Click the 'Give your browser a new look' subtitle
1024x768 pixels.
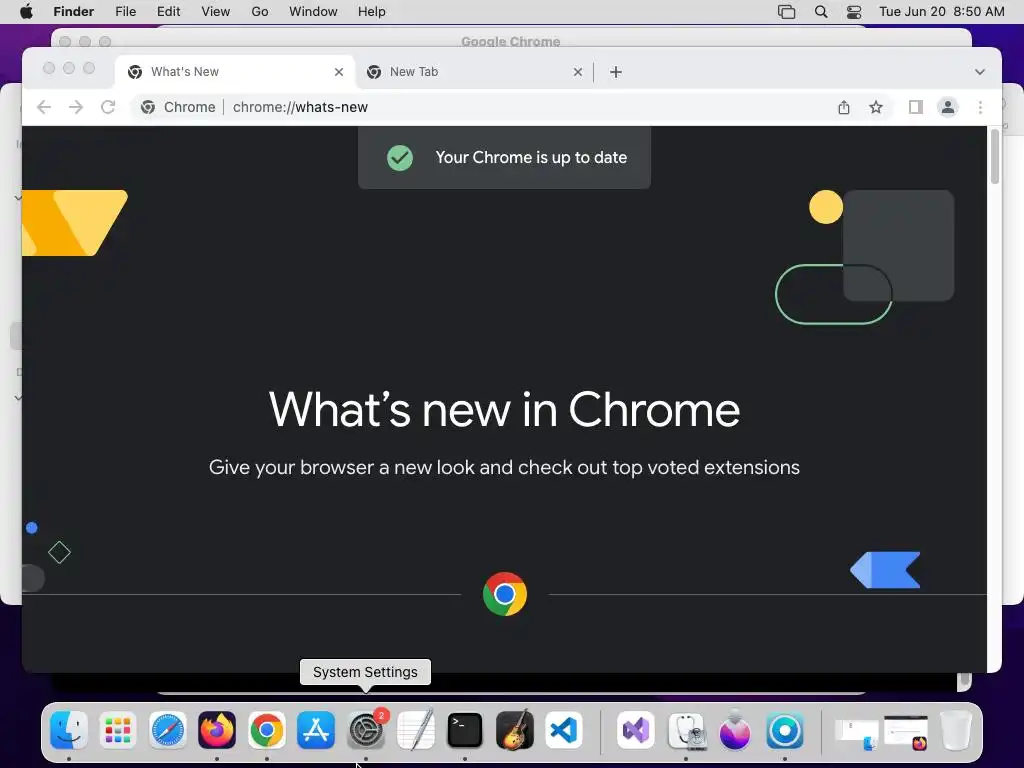pyautogui.click(x=504, y=468)
